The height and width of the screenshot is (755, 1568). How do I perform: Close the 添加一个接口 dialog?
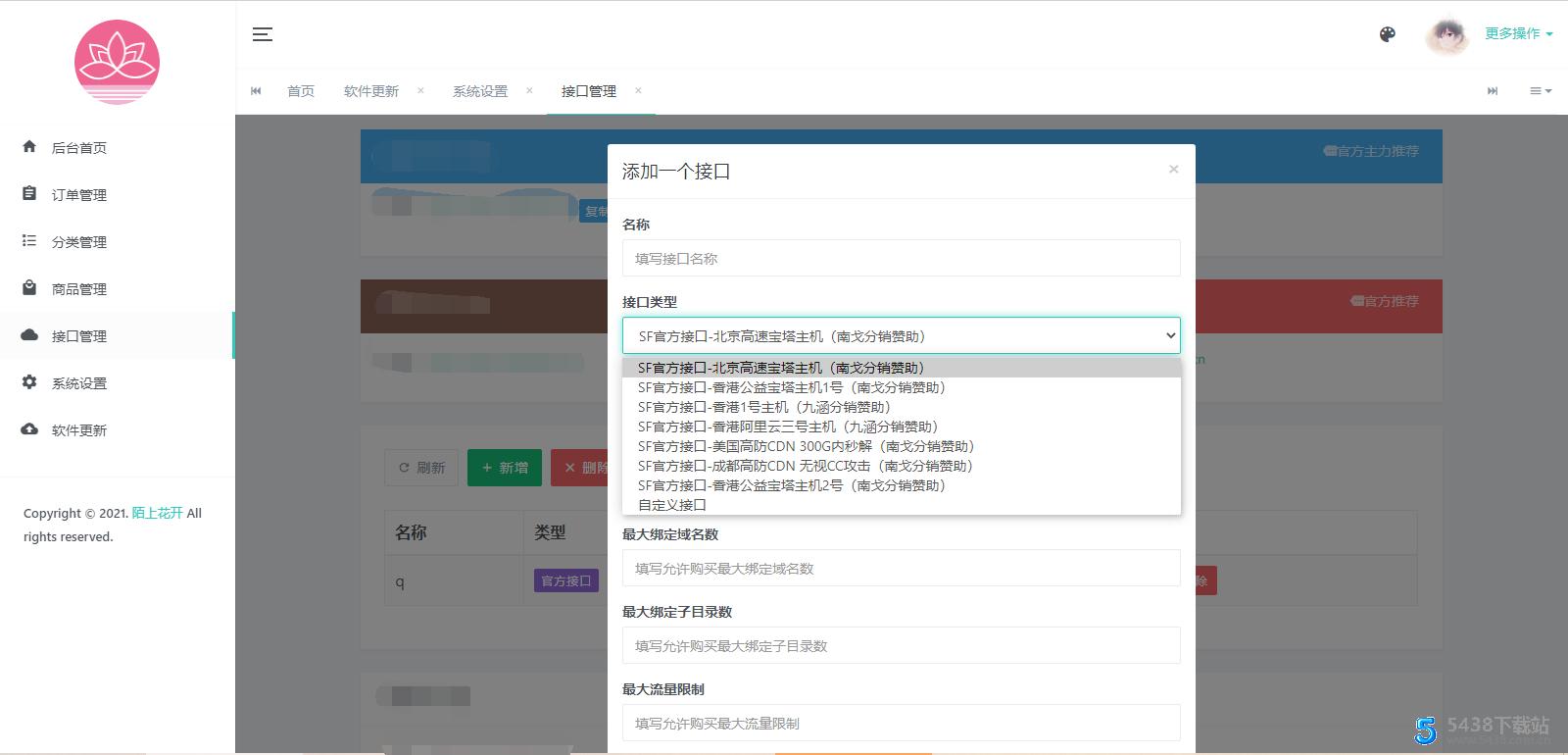(1173, 170)
